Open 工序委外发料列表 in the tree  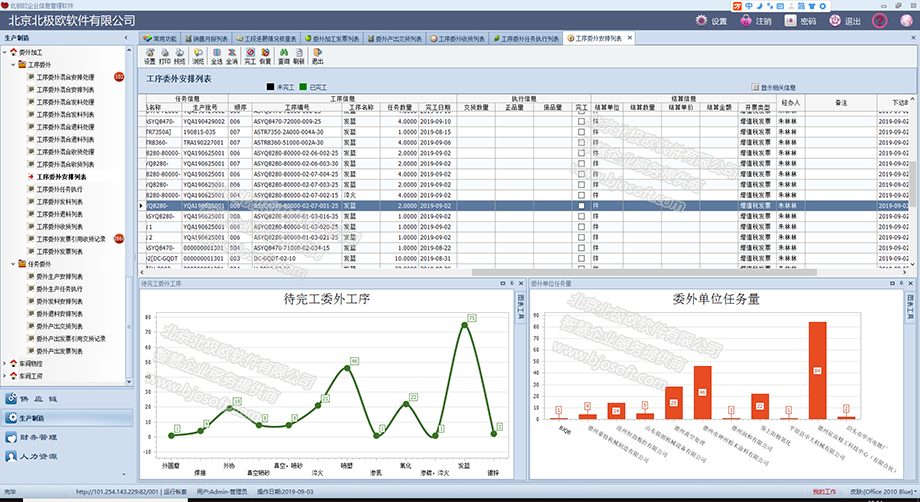click(59, 202)
